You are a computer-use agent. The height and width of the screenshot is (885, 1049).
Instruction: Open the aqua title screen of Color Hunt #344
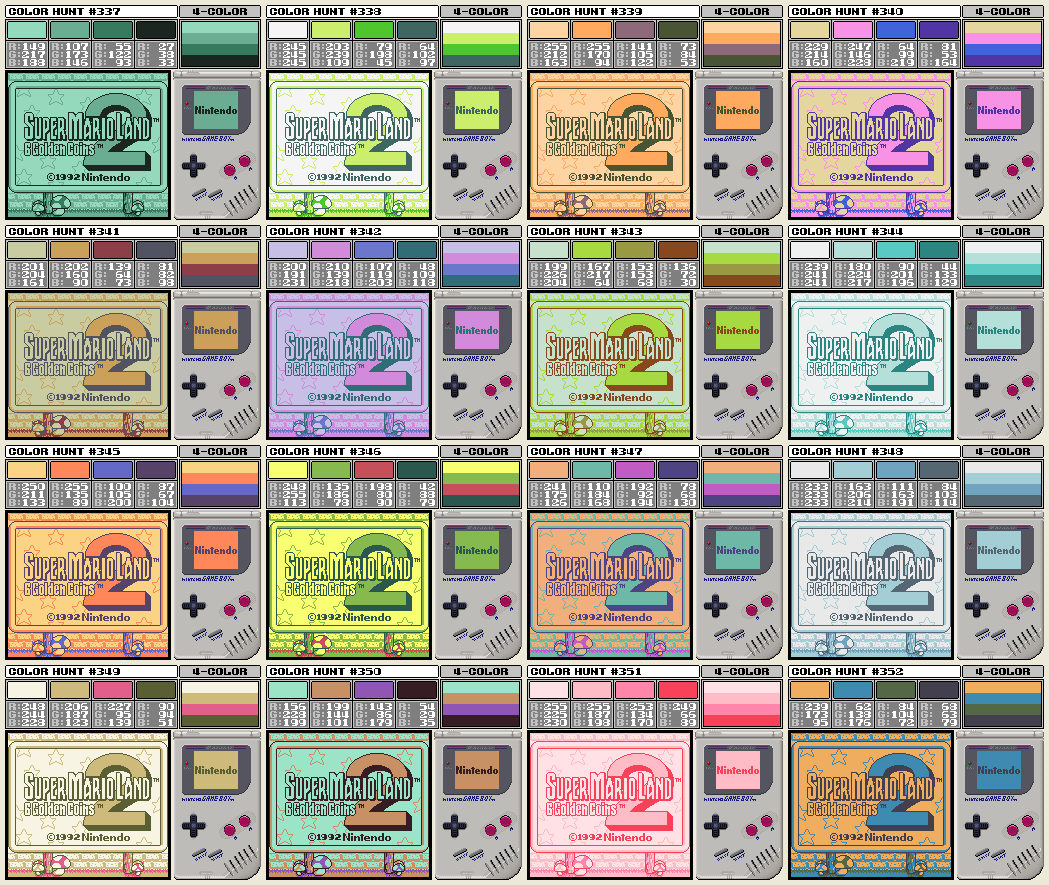coord(871,365)
